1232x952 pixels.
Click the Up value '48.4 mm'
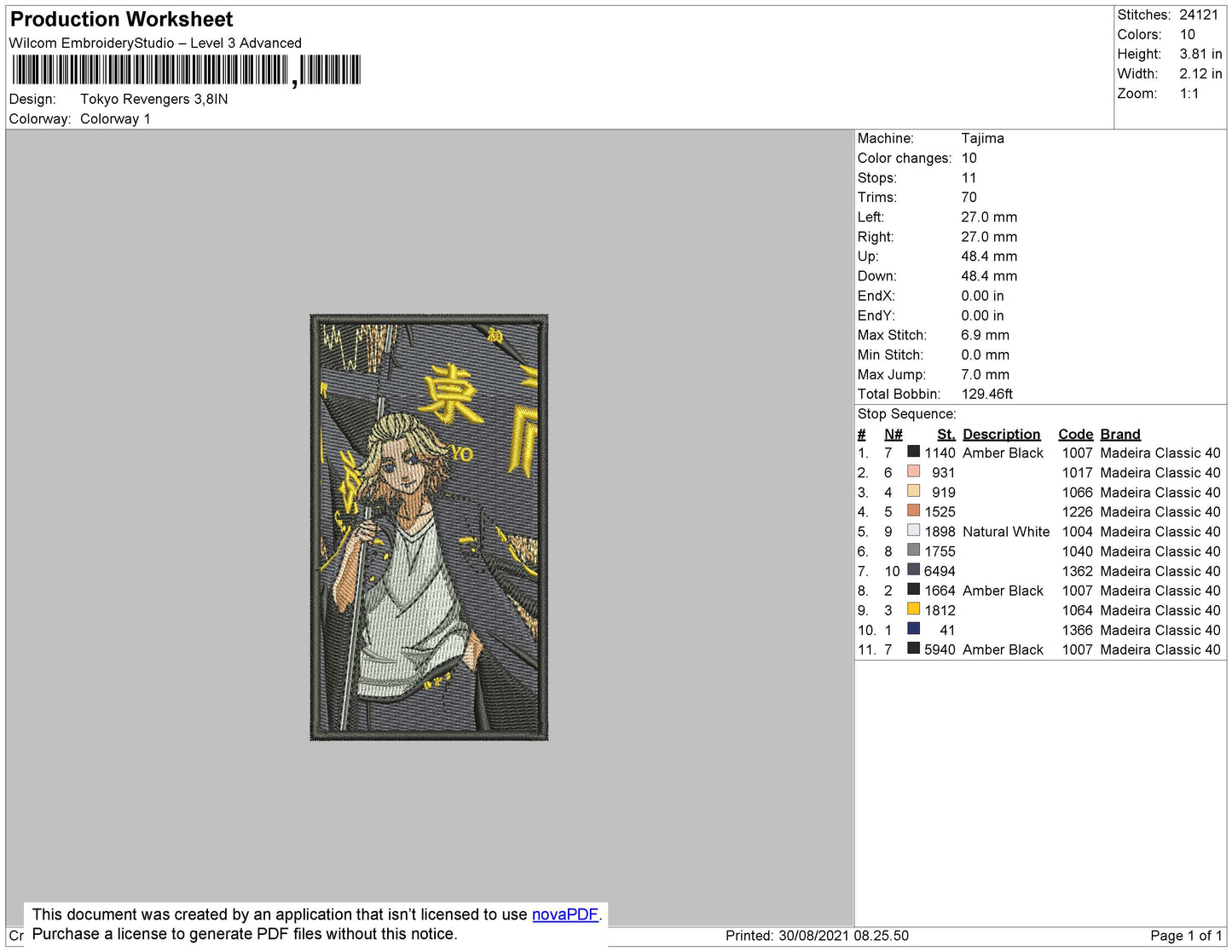point(989,257)
